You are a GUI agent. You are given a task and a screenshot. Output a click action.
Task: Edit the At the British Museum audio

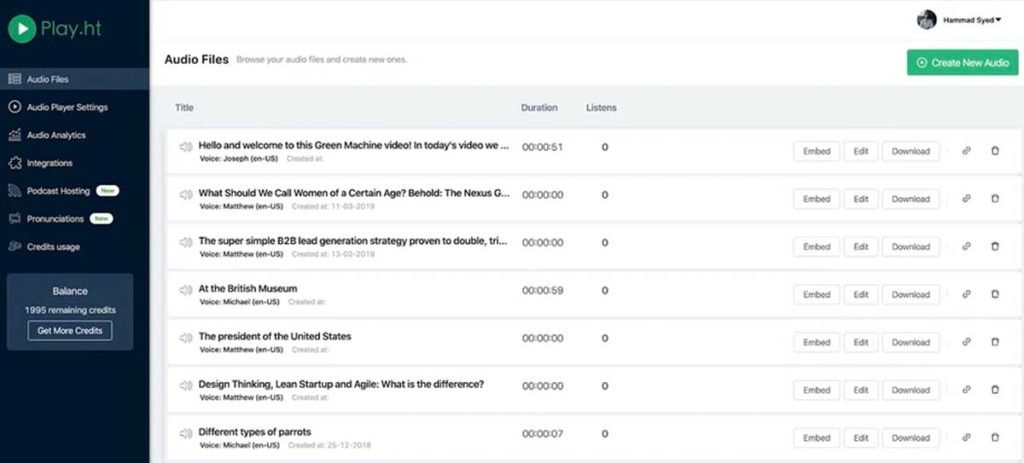click(861, 294)
